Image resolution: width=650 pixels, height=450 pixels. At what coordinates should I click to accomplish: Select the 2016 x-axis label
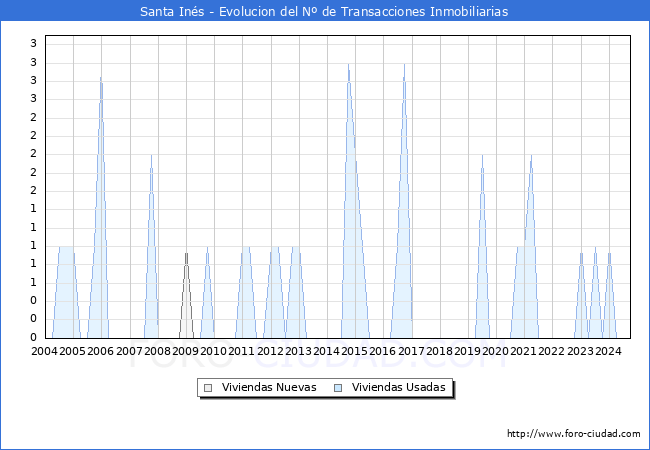click(382, 351)
